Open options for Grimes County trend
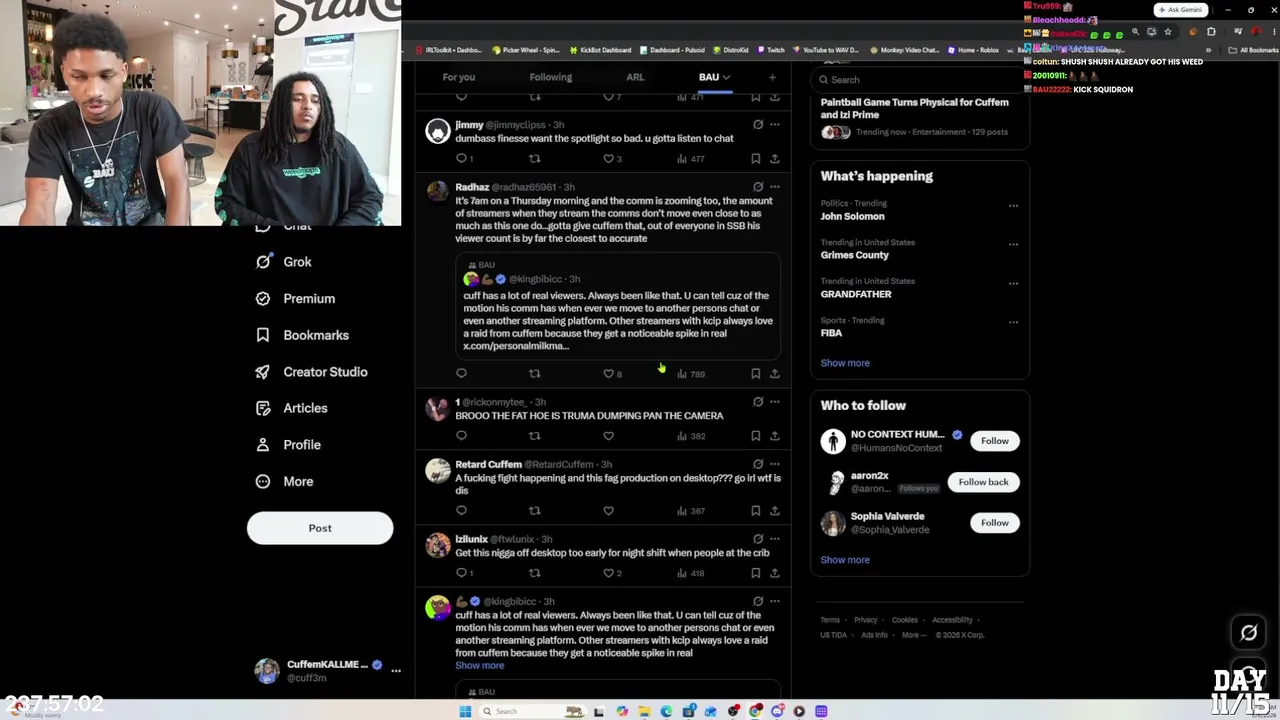 click(x=1013, y=245)
